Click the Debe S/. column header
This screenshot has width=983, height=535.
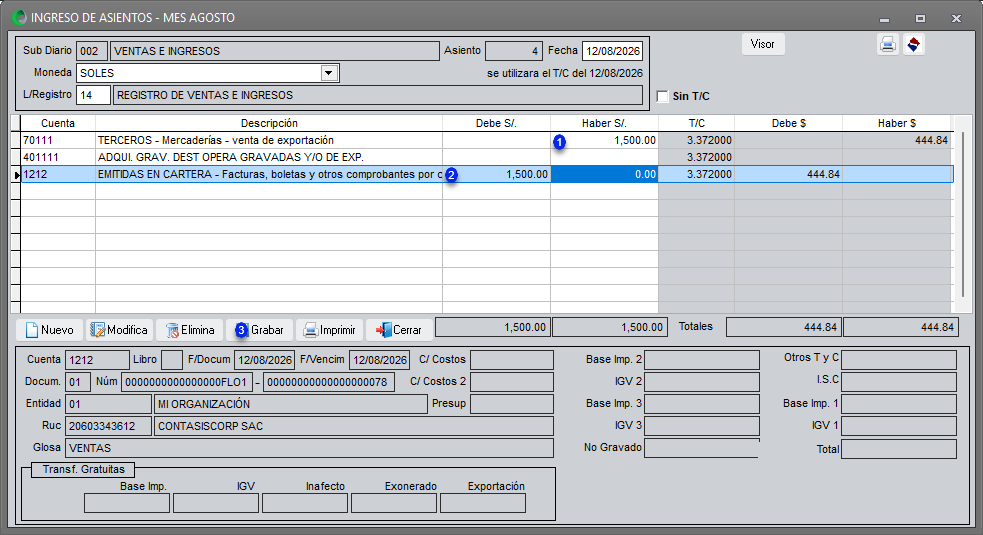(497, 124)
